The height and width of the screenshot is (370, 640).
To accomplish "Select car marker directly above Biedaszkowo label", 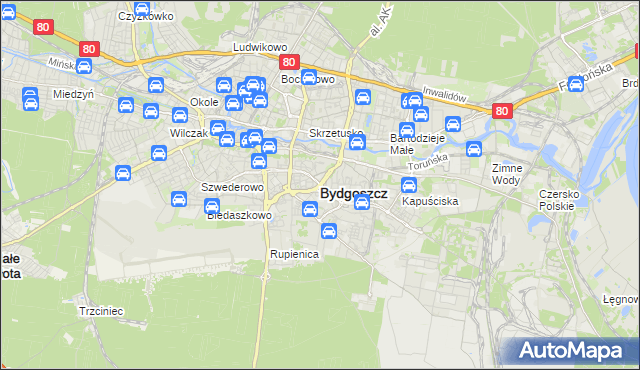I will pyautogui.click(x=211, y=206).
